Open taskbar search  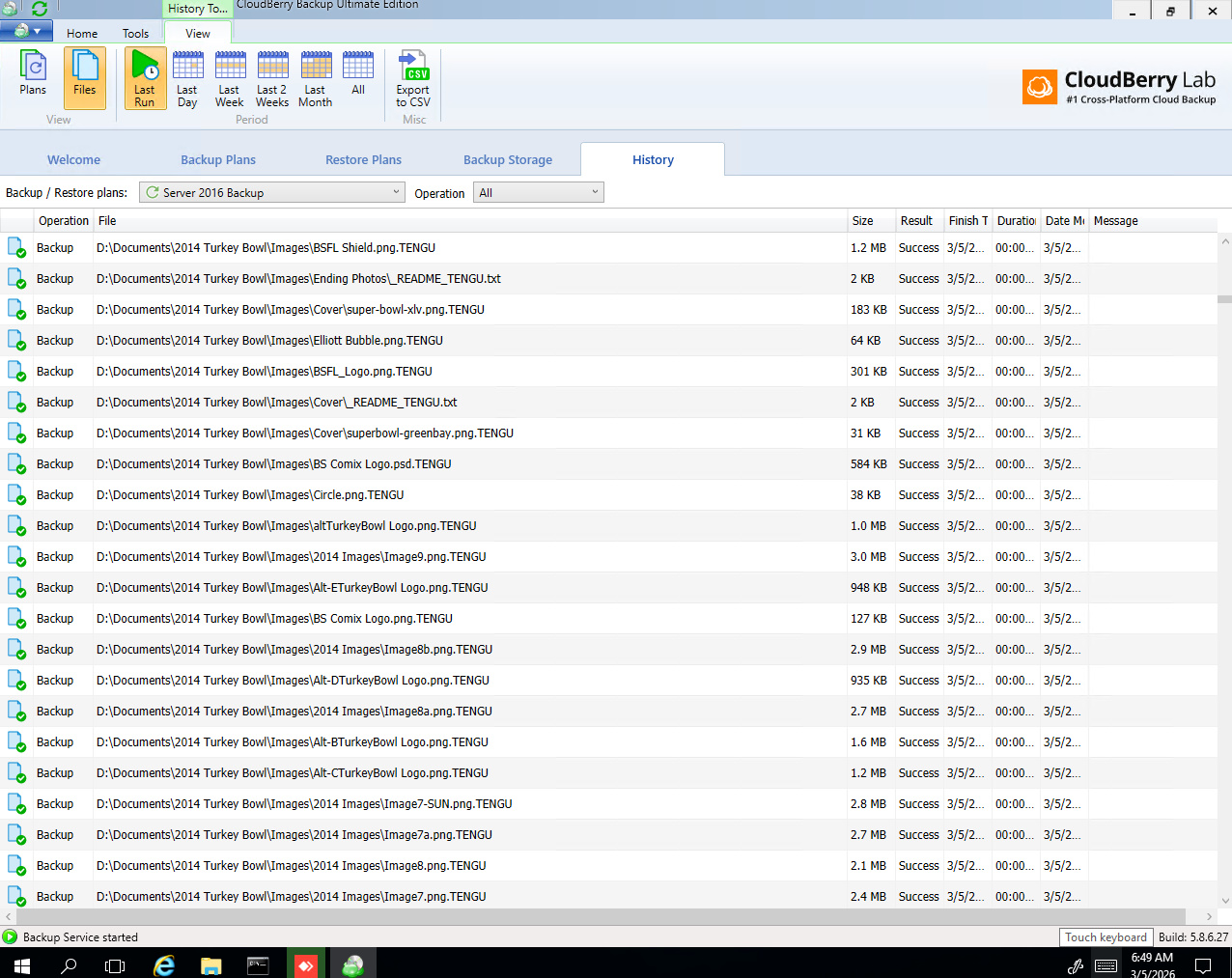(x=69, y=964)
